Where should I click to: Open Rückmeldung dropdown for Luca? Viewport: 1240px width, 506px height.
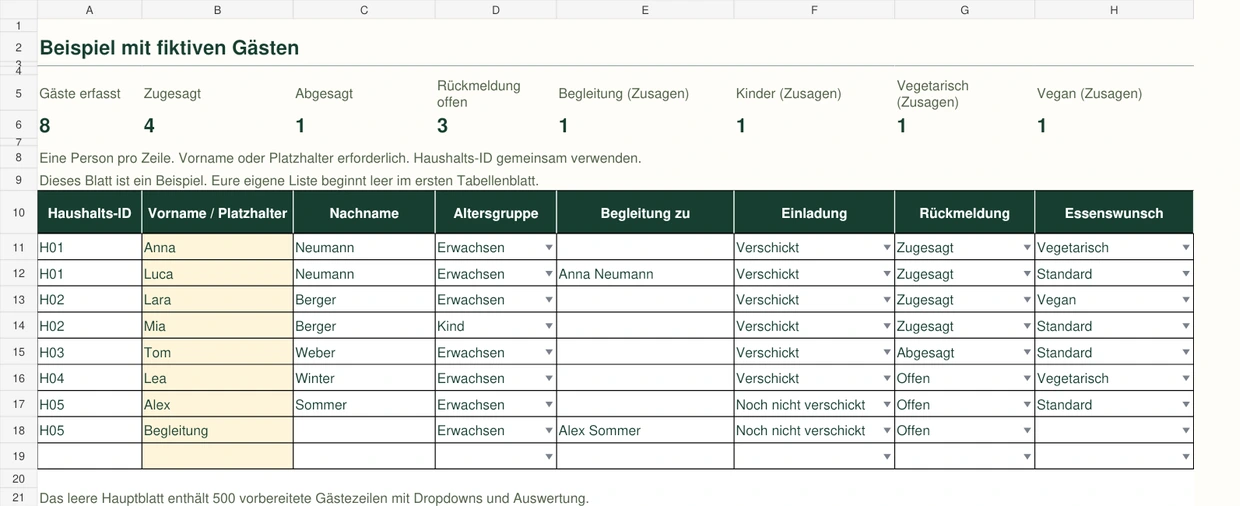(x=1026, y=274)
